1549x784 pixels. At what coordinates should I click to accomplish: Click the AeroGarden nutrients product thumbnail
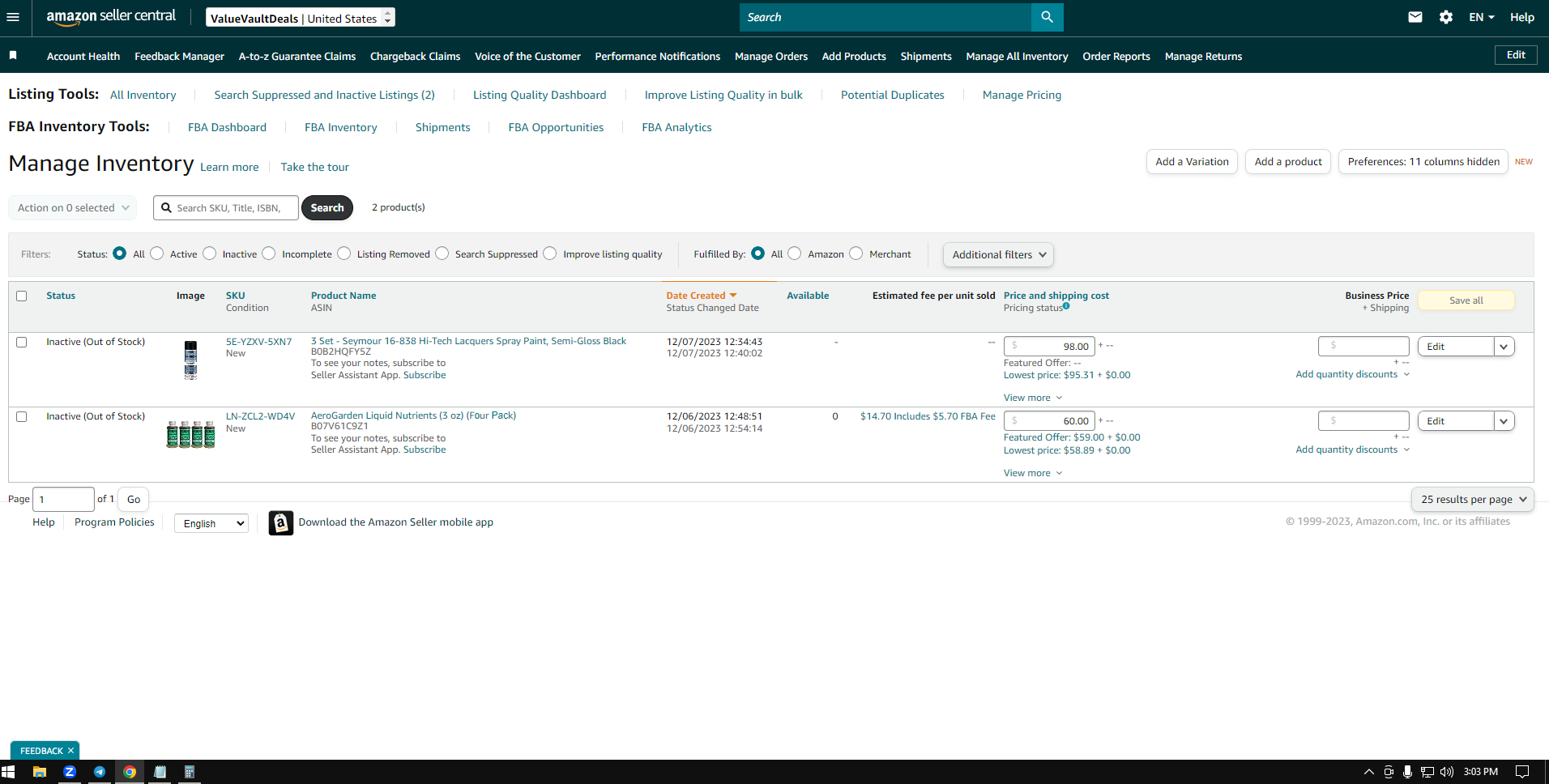(190, 434)
